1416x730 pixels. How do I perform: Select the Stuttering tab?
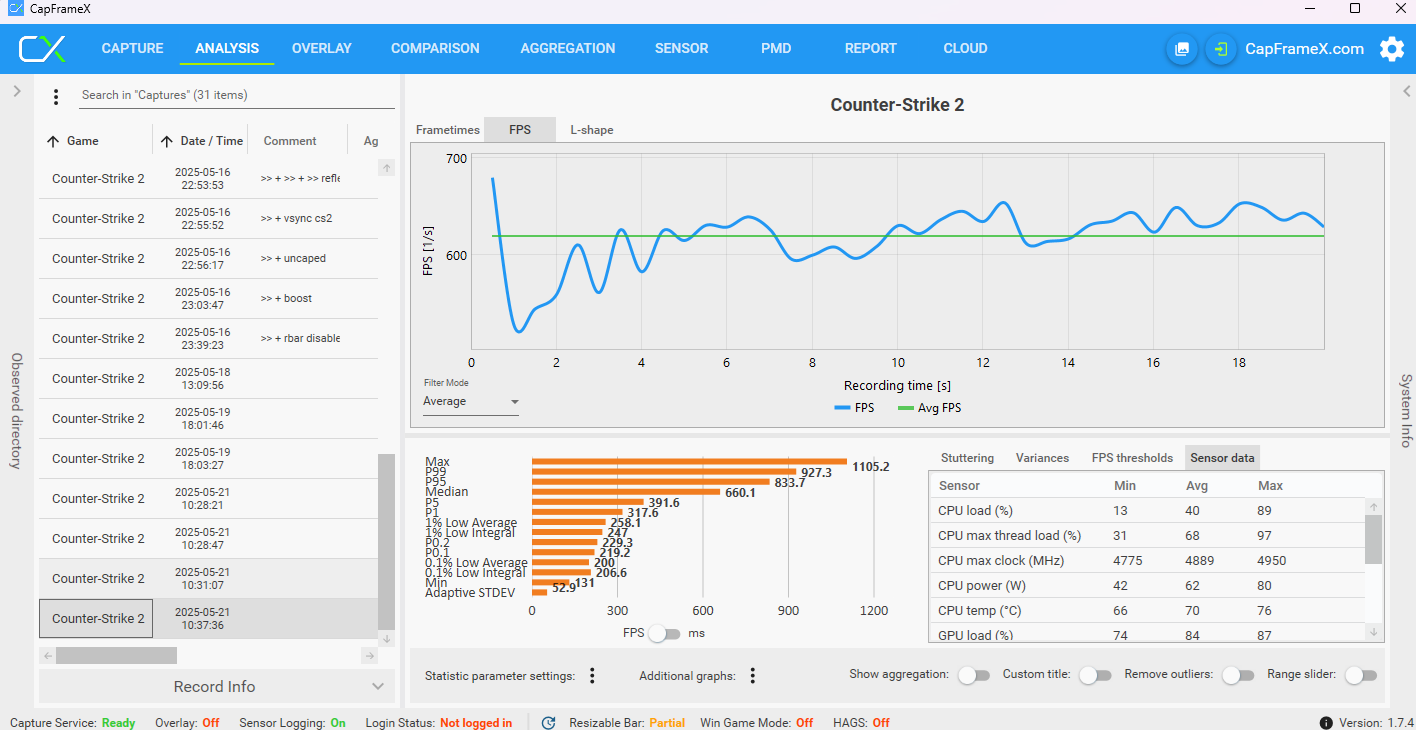click(x=967, y=458)
